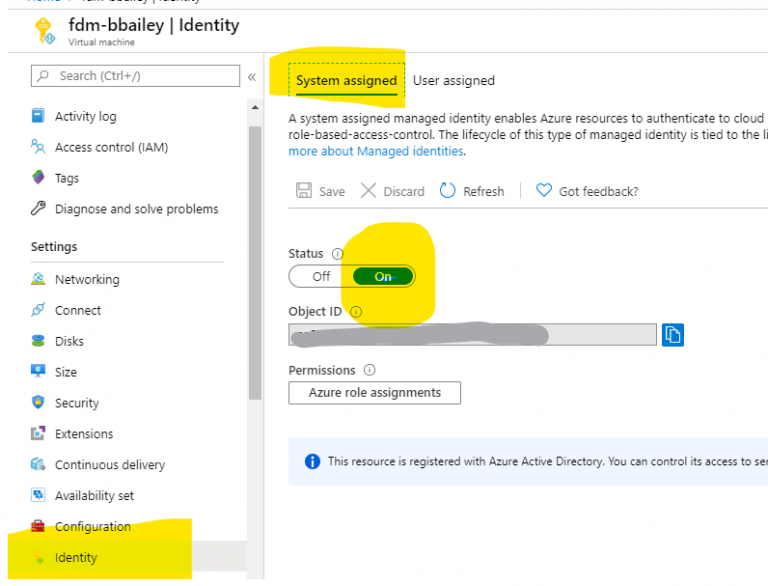This screenshot has height=586, width=768.
Task: Switch to User assigned tab
Action: [x=453, y=80]
